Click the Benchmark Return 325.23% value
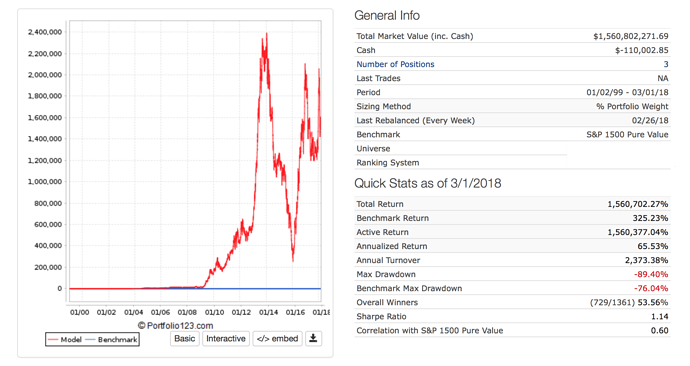 point(650,218)
